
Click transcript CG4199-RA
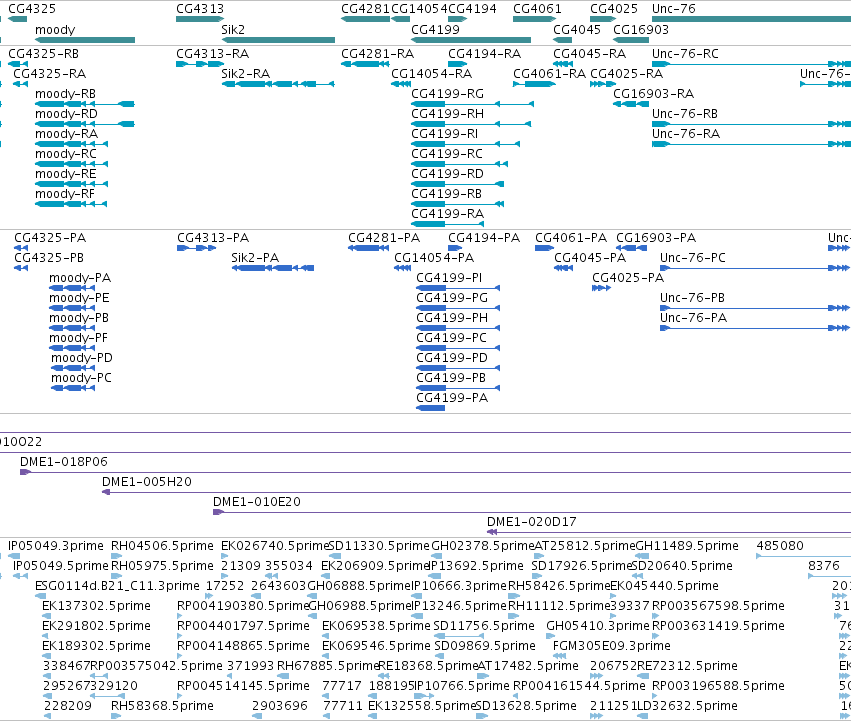click(x=447, y=224)
